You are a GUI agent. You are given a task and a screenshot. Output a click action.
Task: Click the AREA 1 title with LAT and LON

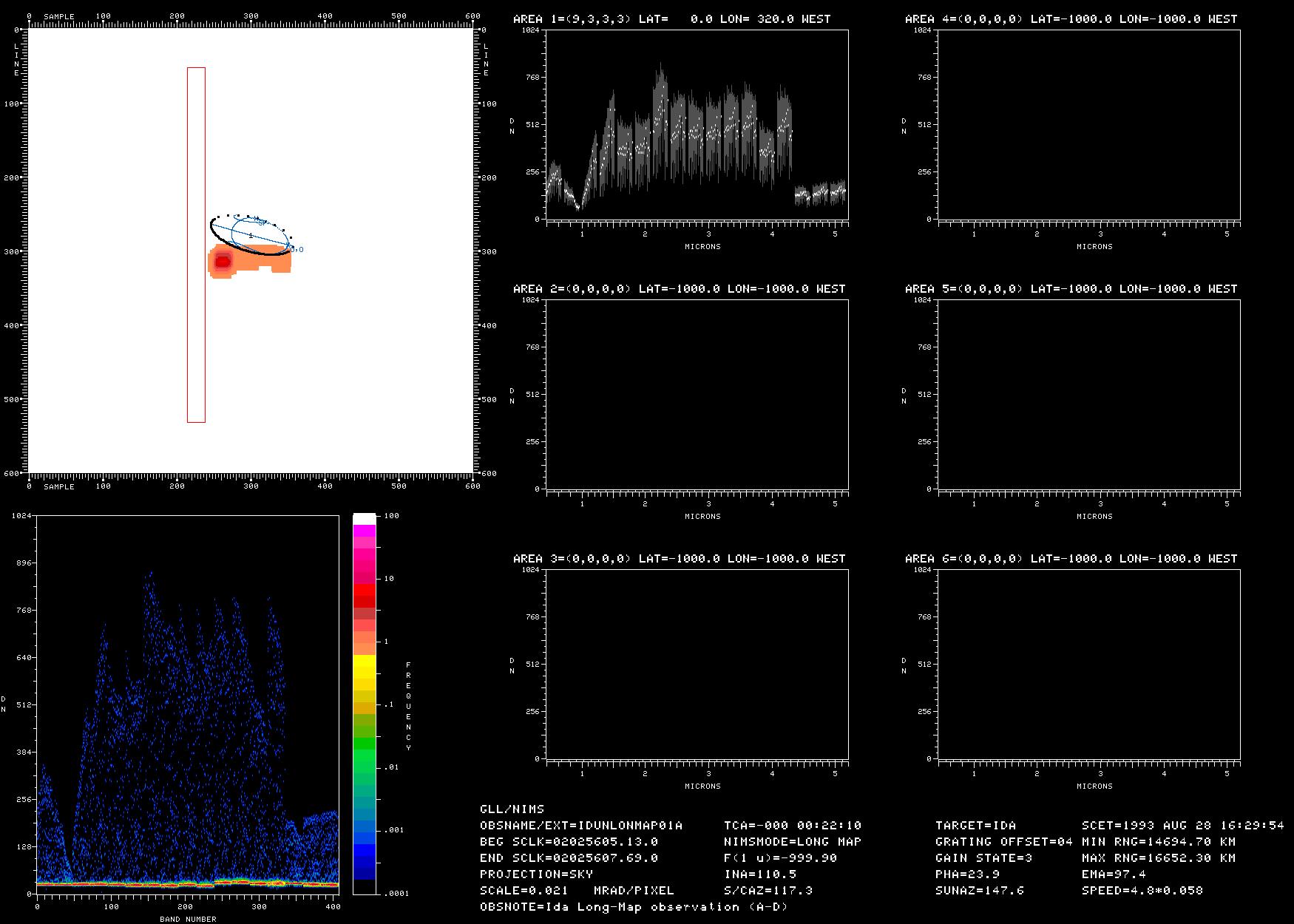(671, 19)
